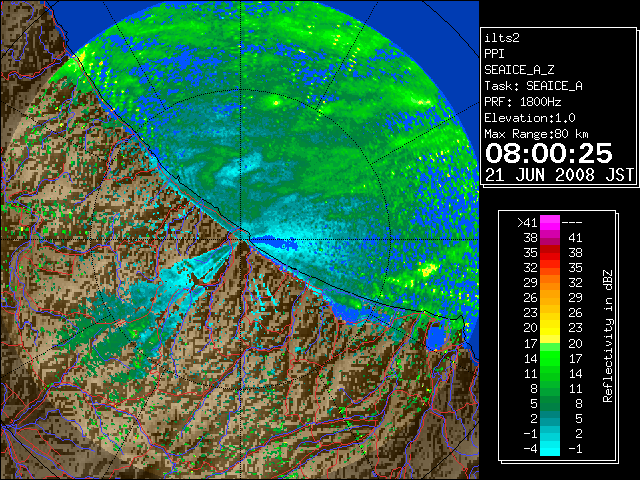Click the '-4' legend value at bottom

pos(531,449)
